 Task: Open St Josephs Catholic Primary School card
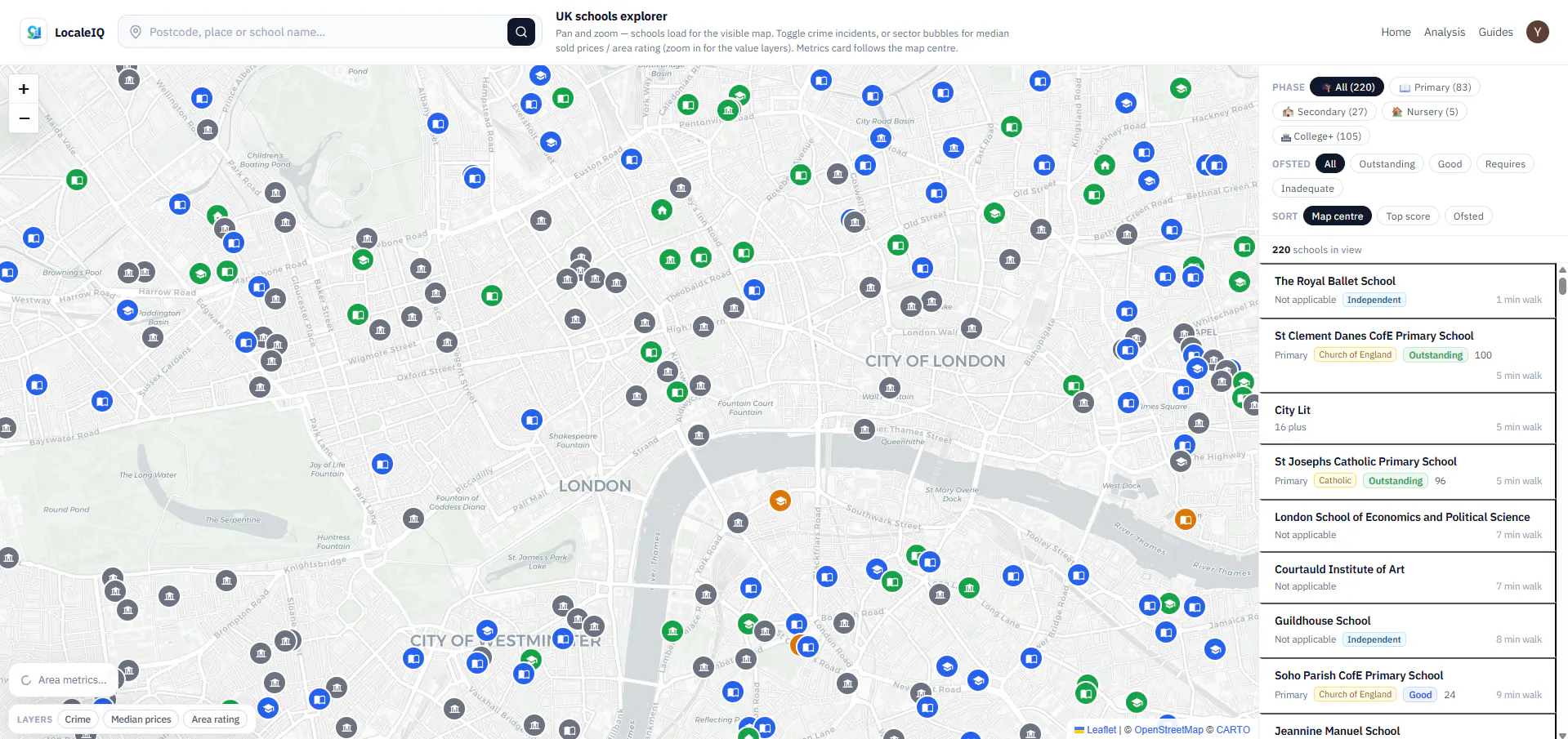pyautogui.click(x=1408, y=471)
